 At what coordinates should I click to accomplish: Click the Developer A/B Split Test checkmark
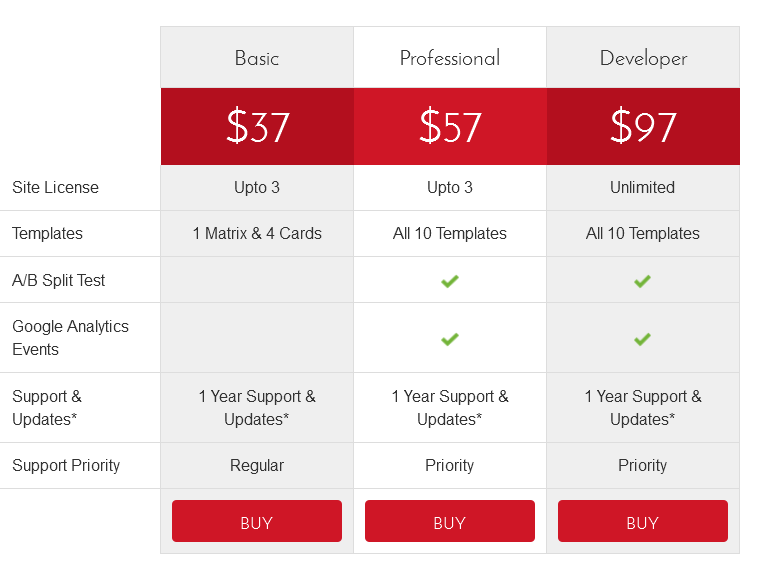pyautogui.click(x=642, y=281)
